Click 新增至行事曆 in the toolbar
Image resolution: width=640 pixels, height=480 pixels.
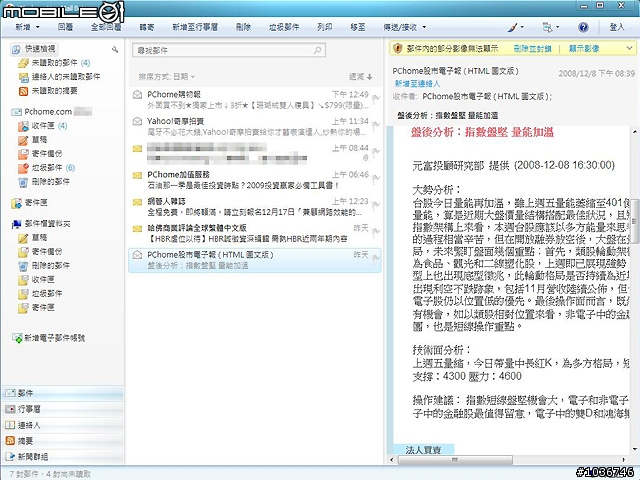click(195, 27)
